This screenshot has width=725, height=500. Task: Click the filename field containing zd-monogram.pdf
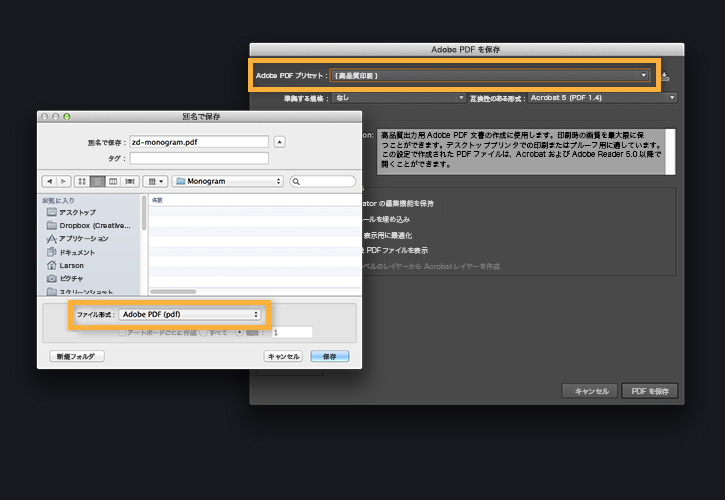(199, 142)
